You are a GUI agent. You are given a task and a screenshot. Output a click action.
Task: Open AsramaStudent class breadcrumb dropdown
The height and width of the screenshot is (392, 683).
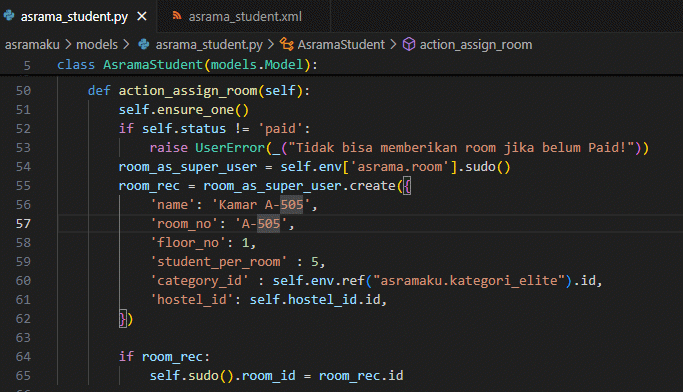(341, 44)
